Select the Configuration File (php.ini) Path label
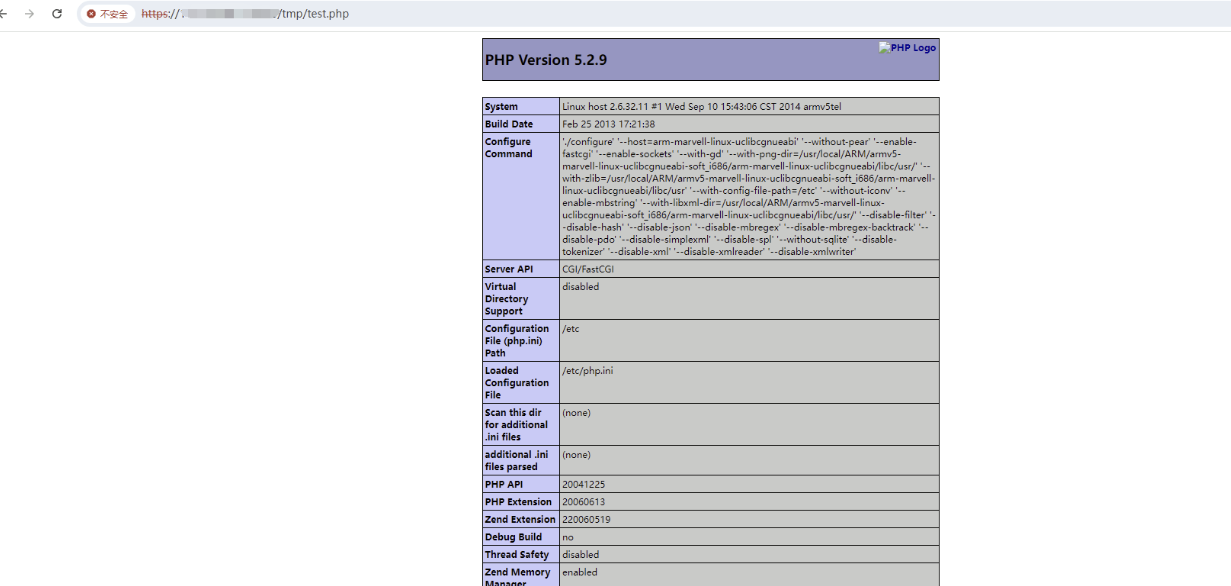The image size is (1231, 586). tap(517, 341)
